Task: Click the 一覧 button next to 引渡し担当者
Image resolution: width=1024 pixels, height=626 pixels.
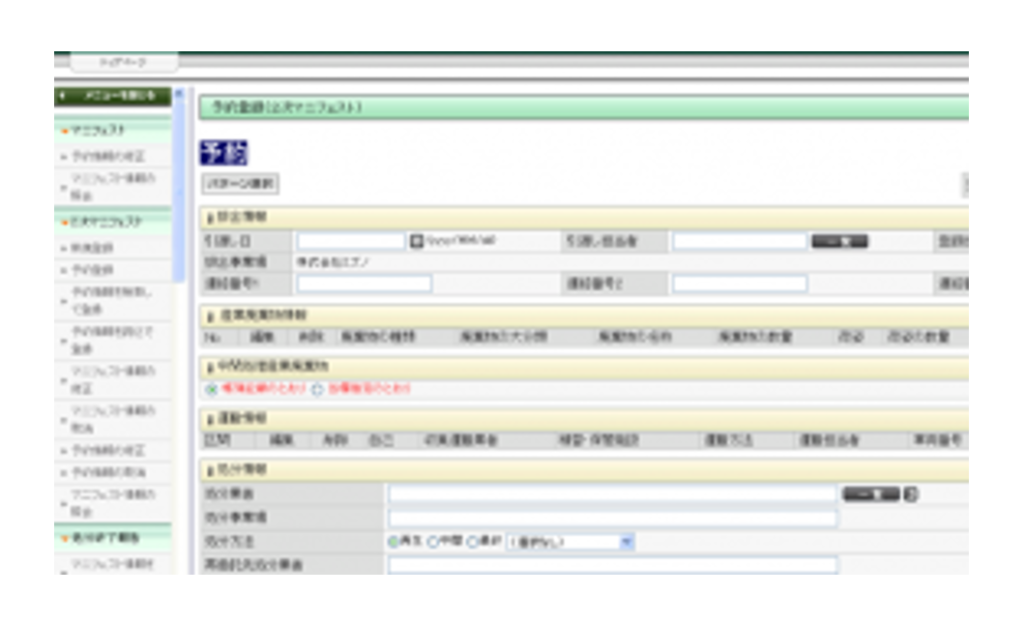Action: point(838,241)
